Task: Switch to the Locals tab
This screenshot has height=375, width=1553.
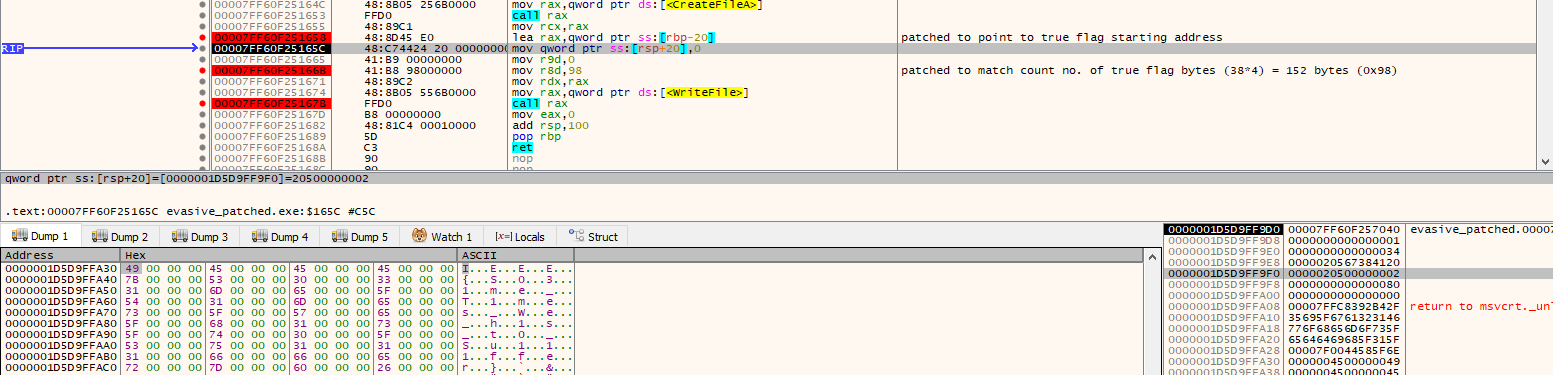Action: [x=520, y=237]
